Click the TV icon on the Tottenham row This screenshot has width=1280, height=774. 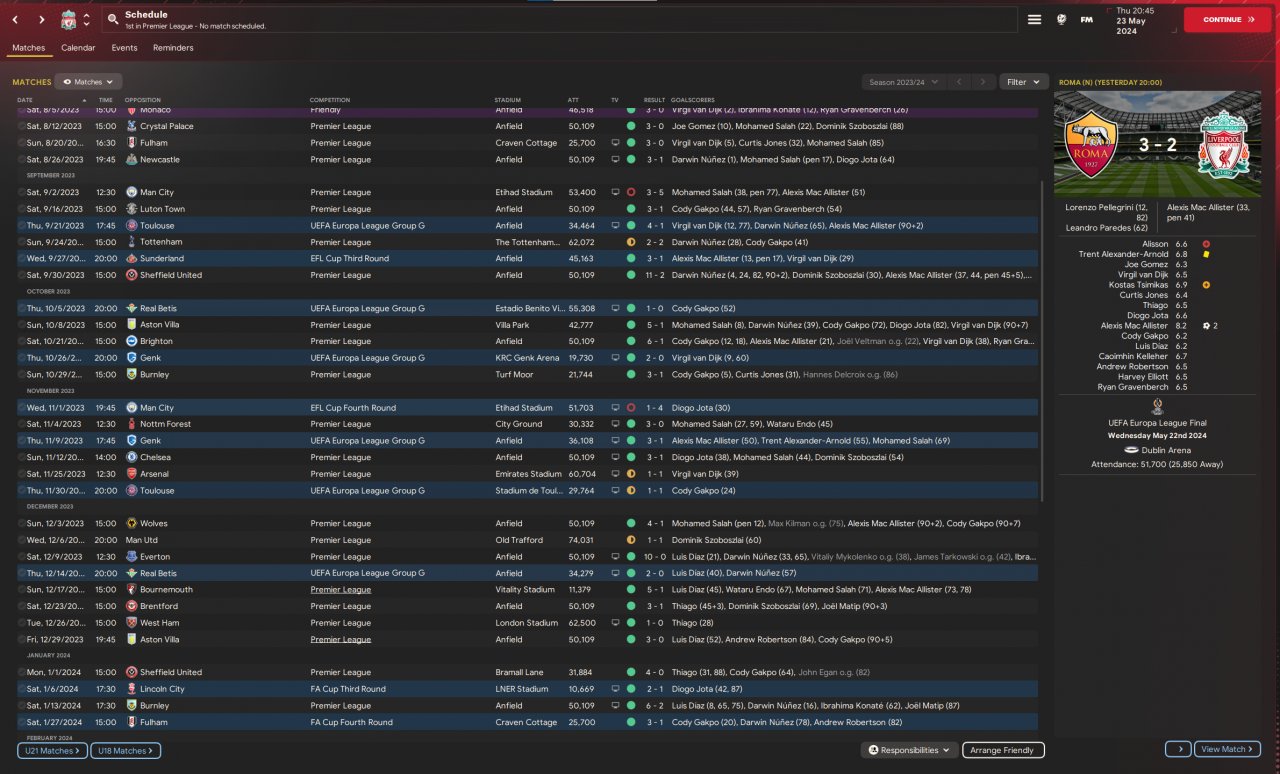tap(616, 242)
